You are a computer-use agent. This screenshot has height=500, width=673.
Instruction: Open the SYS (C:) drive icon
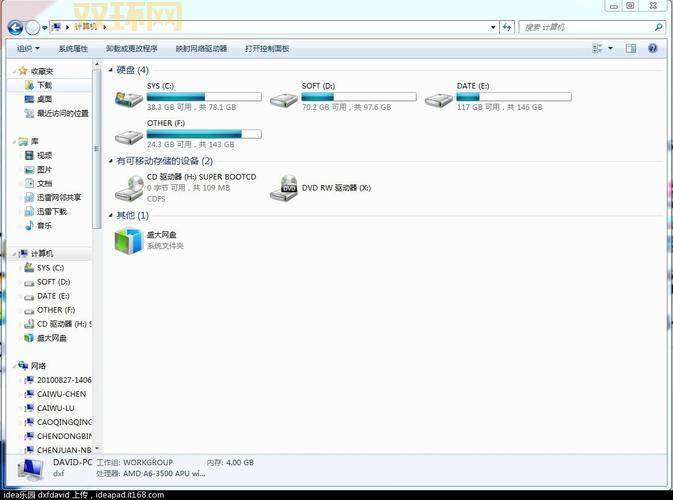tap(129, 98)
